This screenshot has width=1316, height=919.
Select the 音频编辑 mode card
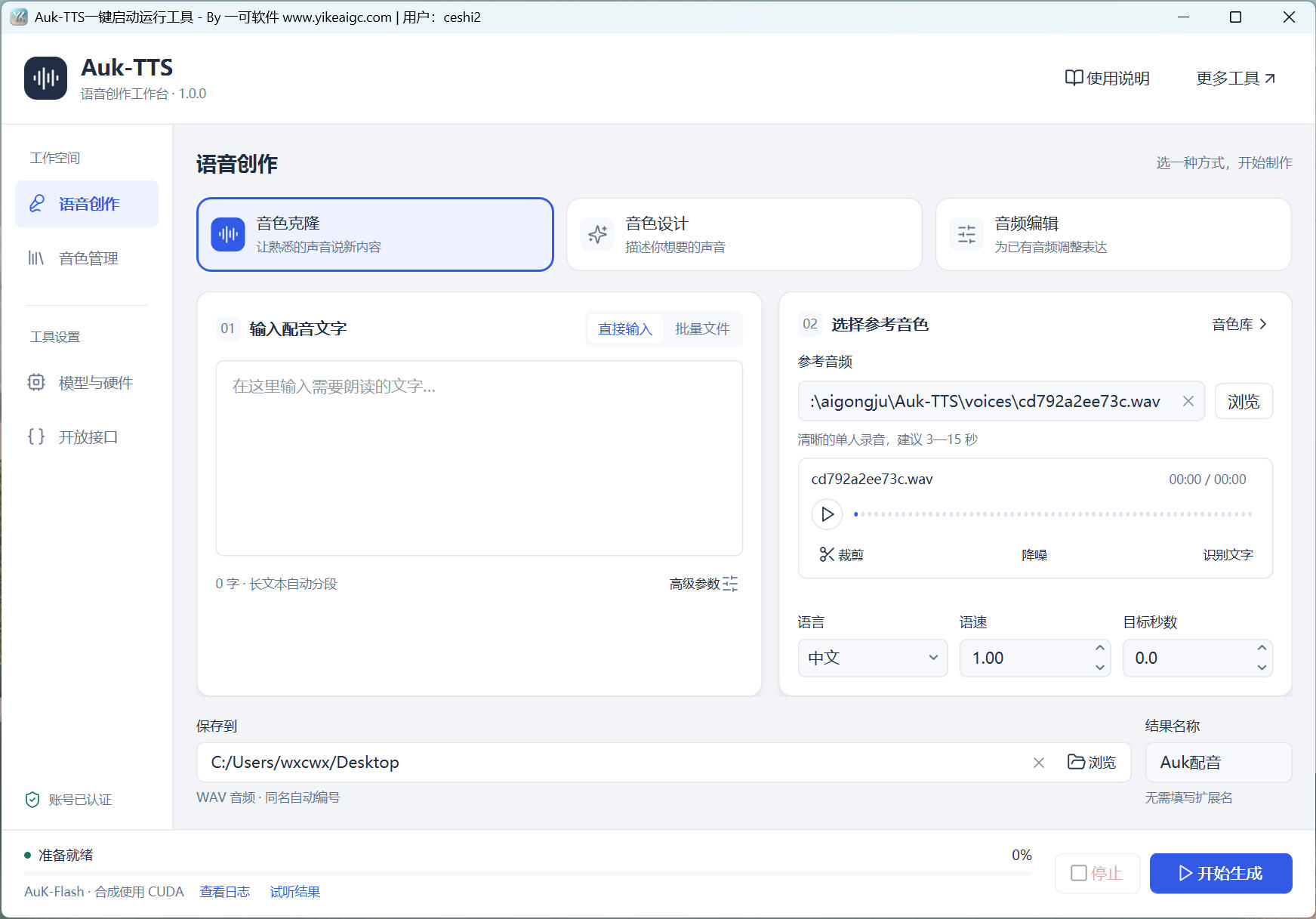tap(1113, 234)
